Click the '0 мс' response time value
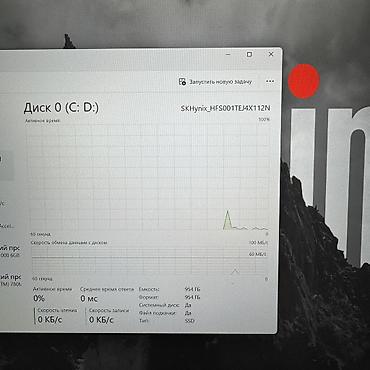 pos(89,299)
